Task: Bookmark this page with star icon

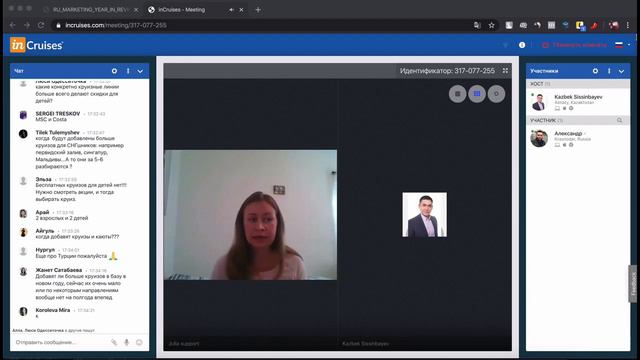Action: tap(492, 25)
